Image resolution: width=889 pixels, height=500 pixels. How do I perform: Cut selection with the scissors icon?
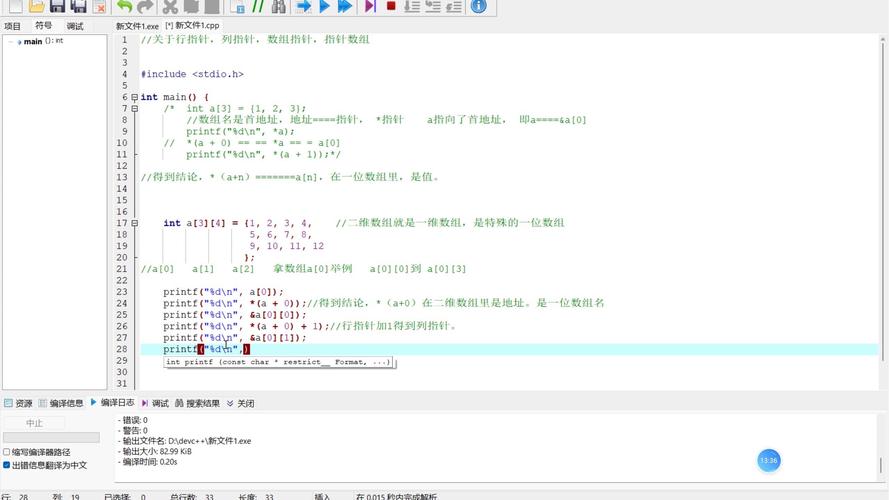pos(170,6)
